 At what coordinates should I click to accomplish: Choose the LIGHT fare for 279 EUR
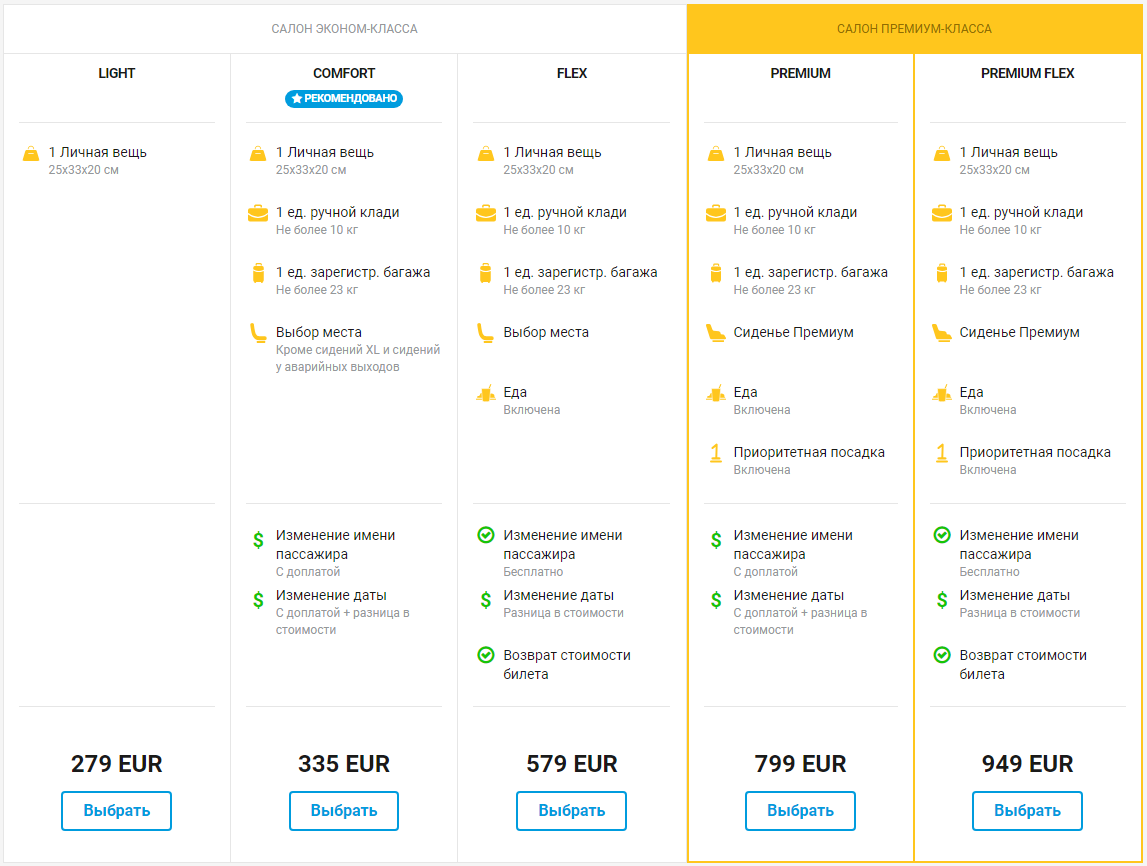[116, 810]
